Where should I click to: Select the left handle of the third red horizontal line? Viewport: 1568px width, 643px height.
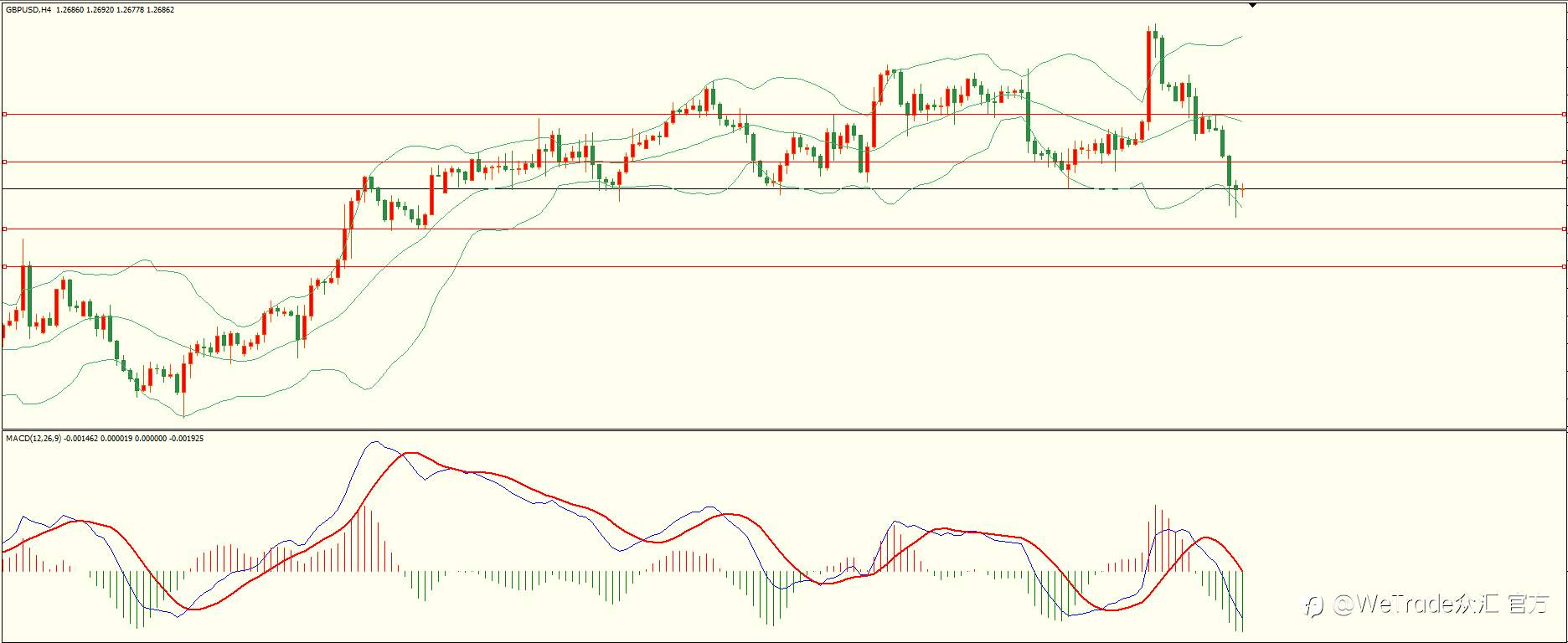(x=4, y=229)
